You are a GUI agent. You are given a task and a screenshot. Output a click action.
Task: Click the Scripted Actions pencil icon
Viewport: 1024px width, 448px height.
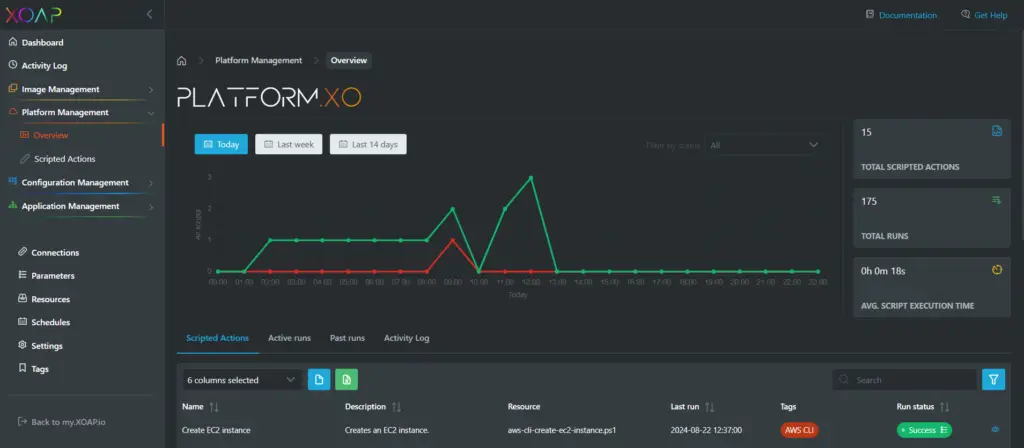click(25, 159)
